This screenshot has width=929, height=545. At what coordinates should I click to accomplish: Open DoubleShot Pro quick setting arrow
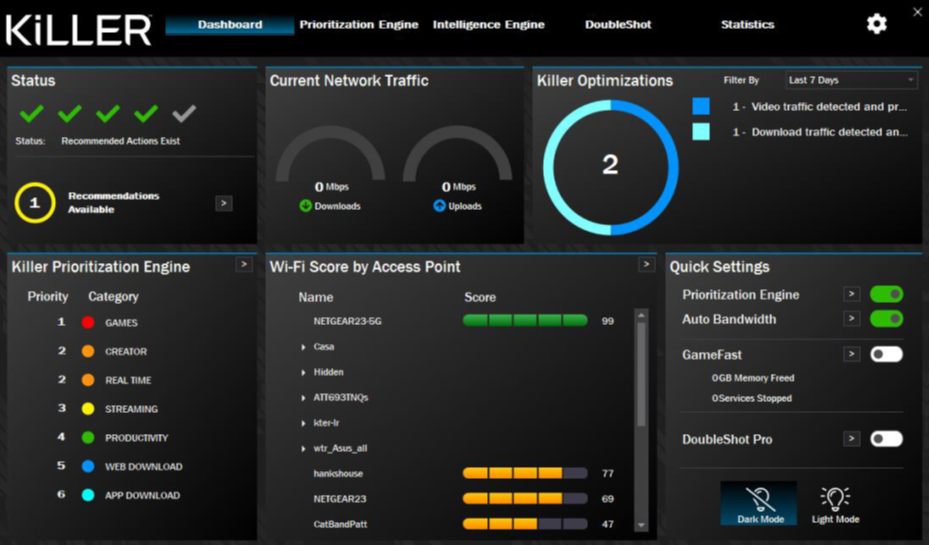[x=851, y=439]
